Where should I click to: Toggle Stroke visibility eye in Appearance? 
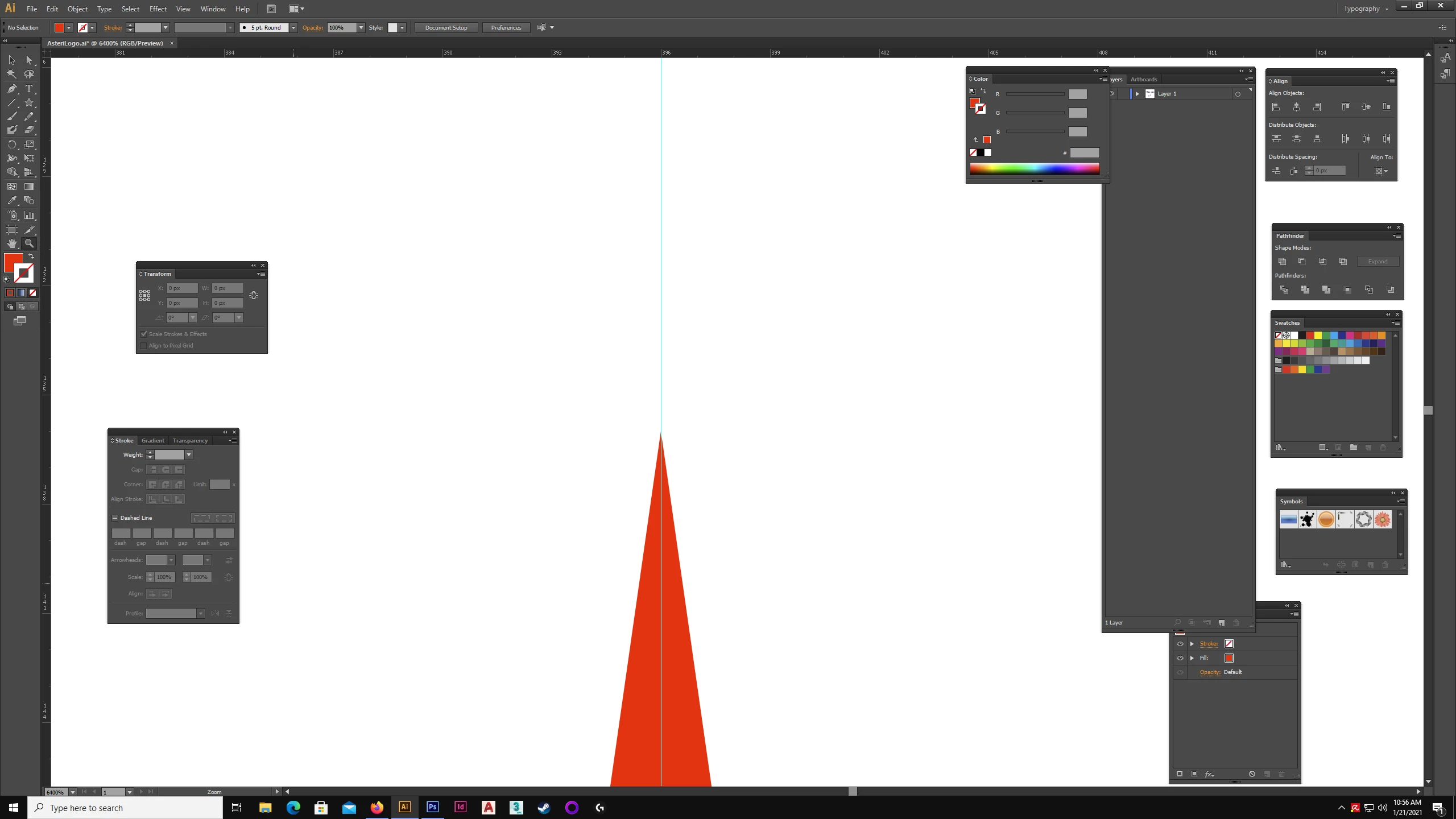(1180, 644)
